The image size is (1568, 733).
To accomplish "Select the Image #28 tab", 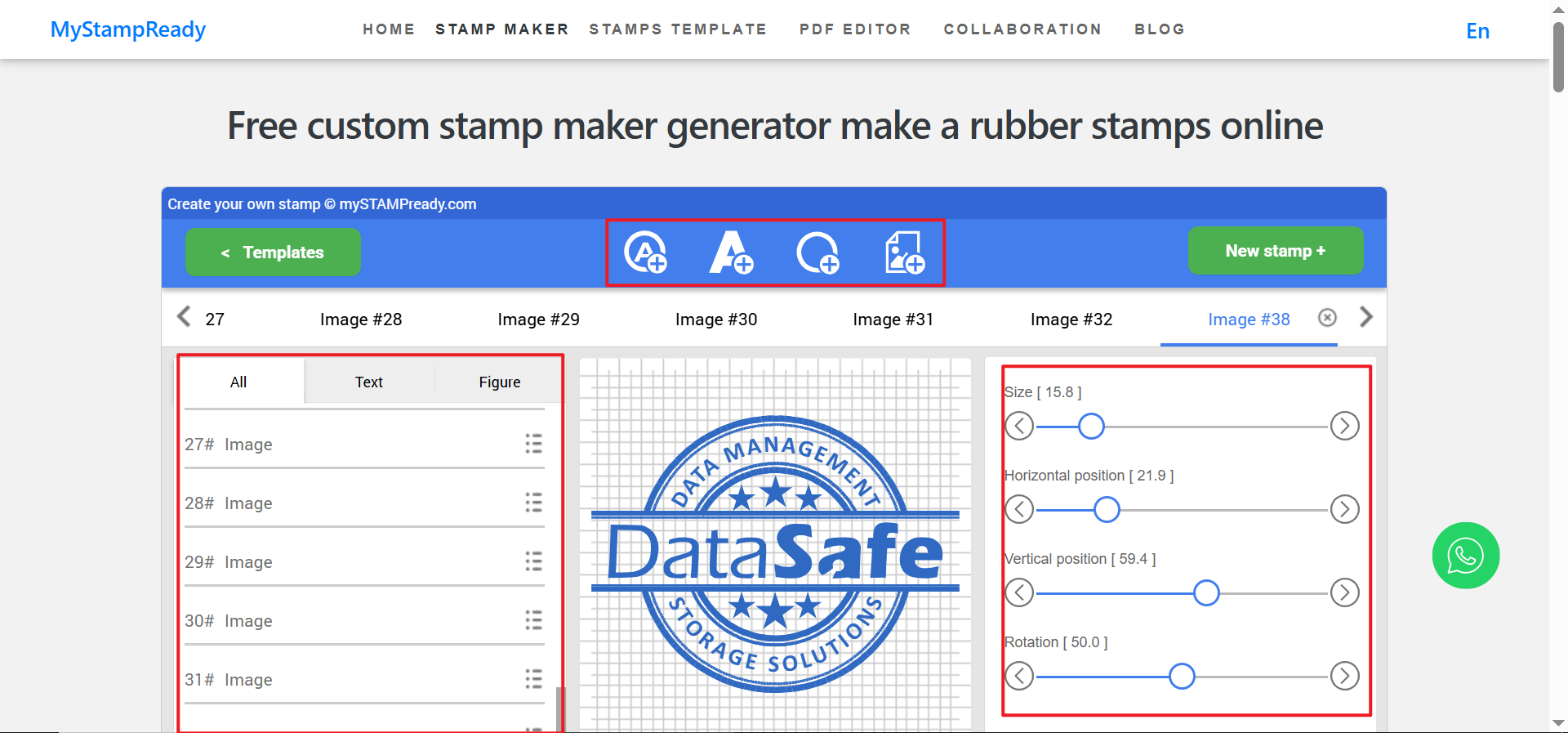I will click(361, 319).
